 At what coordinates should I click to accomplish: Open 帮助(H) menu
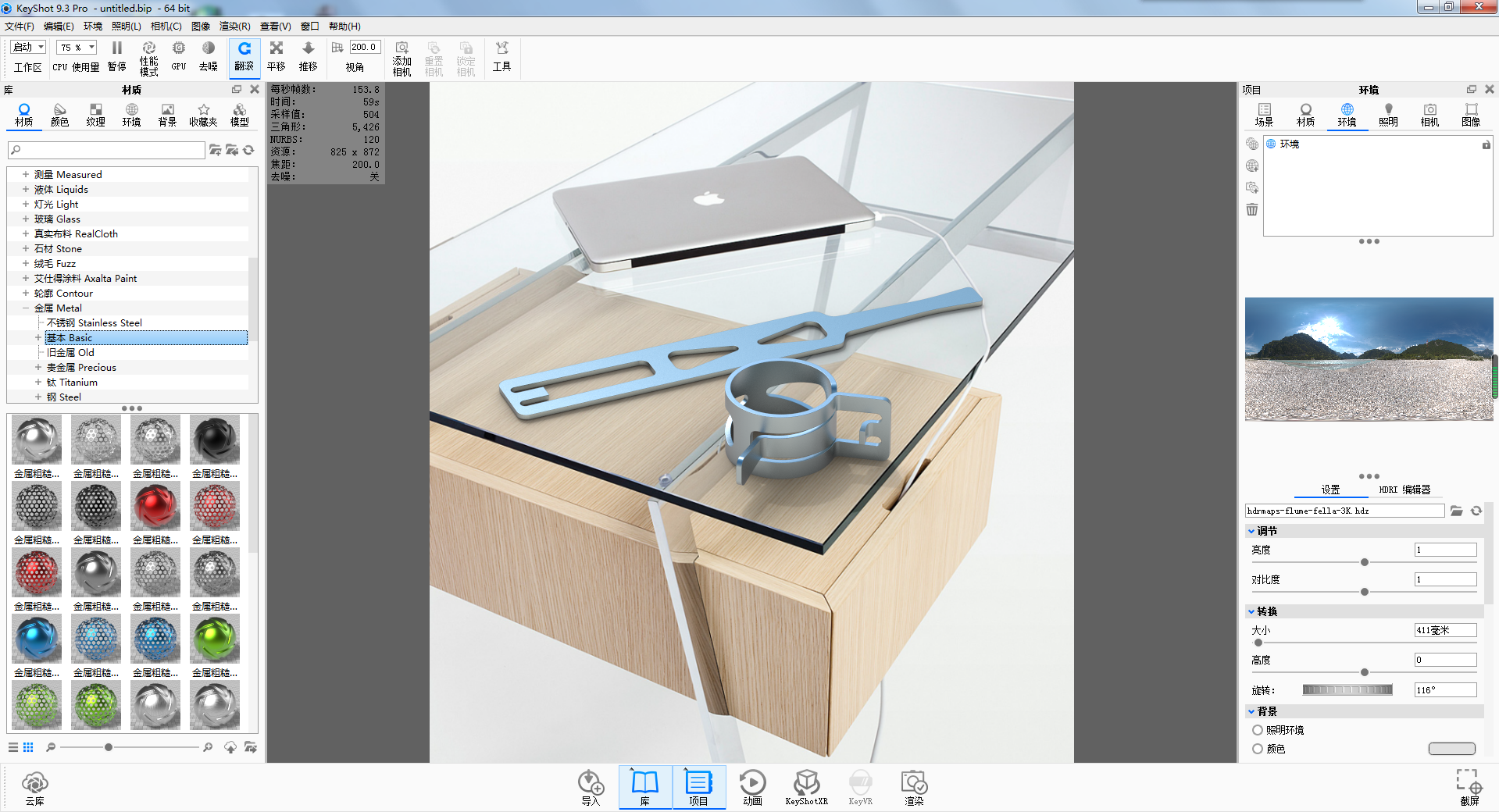(x=344, y=27)
